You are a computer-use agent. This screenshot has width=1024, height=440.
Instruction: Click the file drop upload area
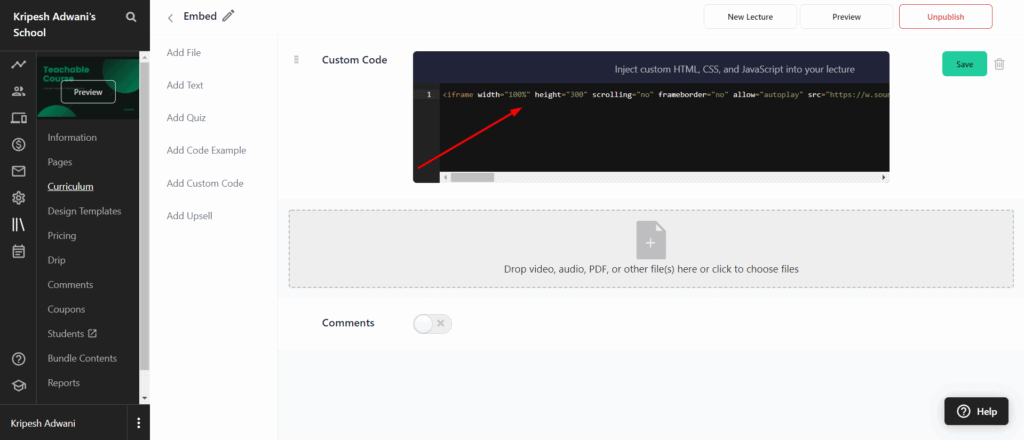point(651,249)
